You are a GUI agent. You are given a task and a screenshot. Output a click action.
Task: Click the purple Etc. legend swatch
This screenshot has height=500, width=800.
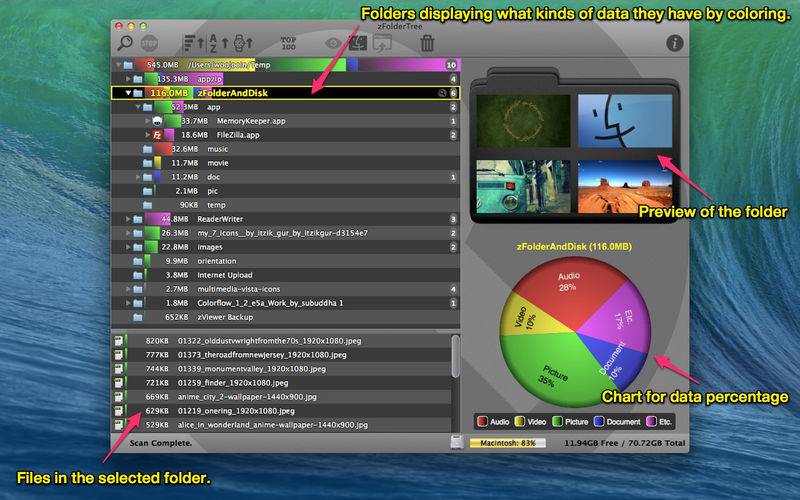click(x=651, y=421)
